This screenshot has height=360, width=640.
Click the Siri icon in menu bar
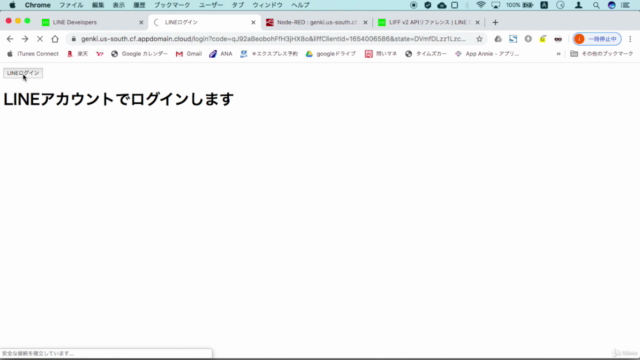(611, 5)
